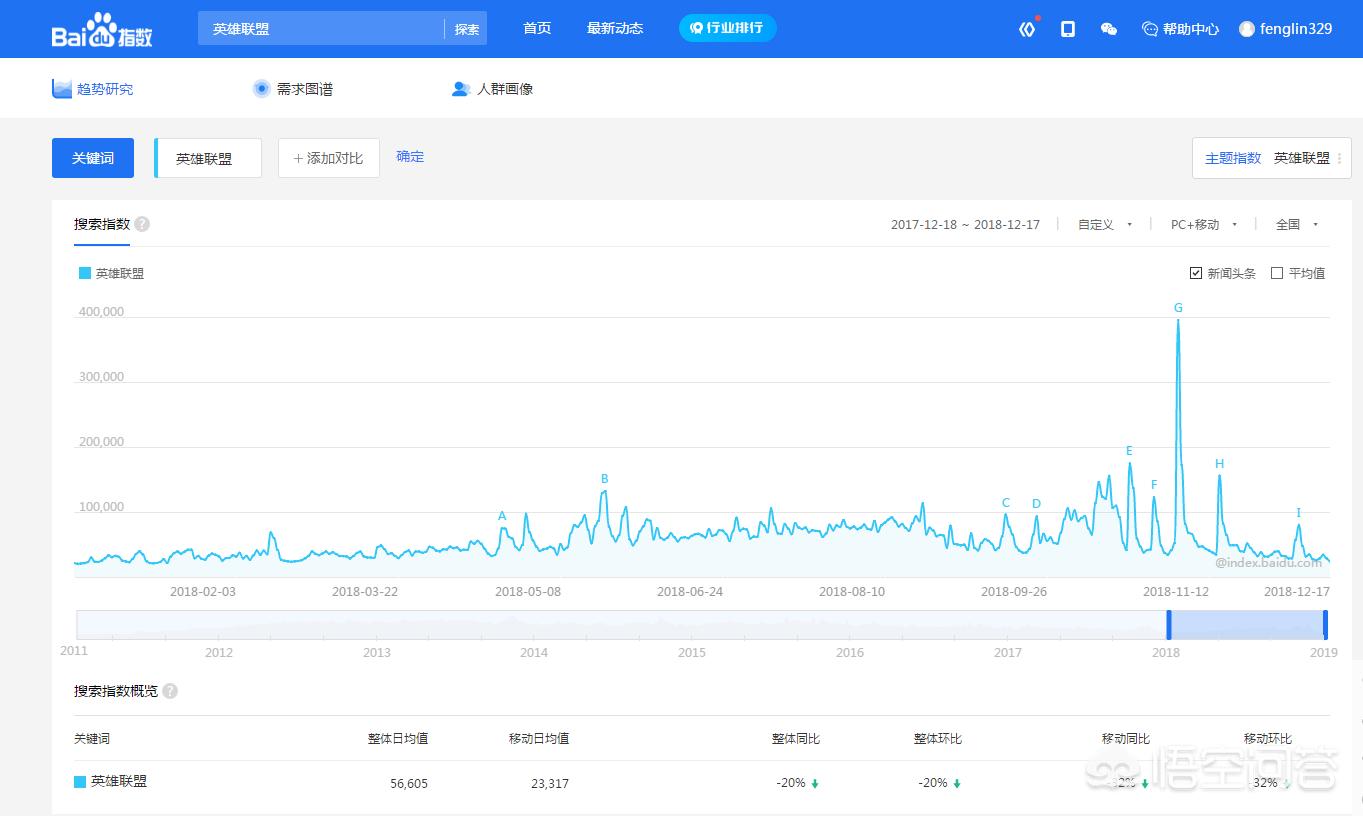Click the 行业排行 pill button
Image resolution: width=1363 pixels, height=816 pixels.
pyautogui.click(x=728, y=28)
